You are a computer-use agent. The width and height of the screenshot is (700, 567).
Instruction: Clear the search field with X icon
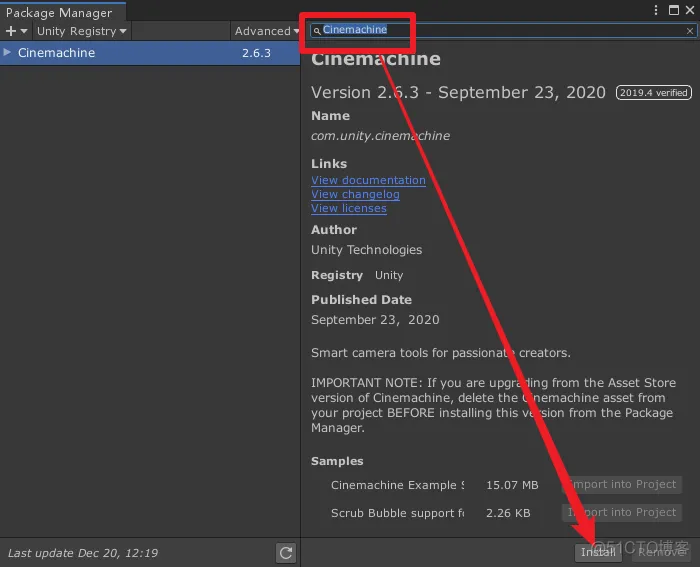(x=690, y=31)
